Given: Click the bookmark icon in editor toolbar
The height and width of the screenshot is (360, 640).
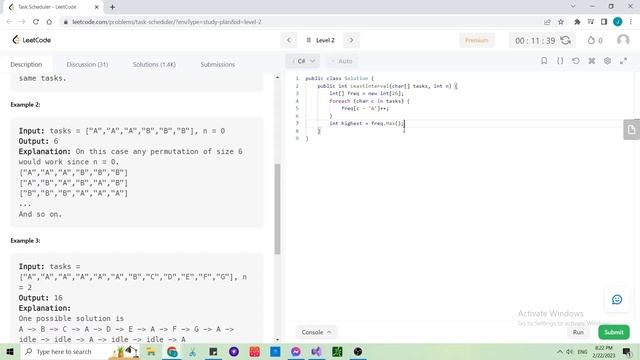Looking at the screenshot, I should 544,60.
